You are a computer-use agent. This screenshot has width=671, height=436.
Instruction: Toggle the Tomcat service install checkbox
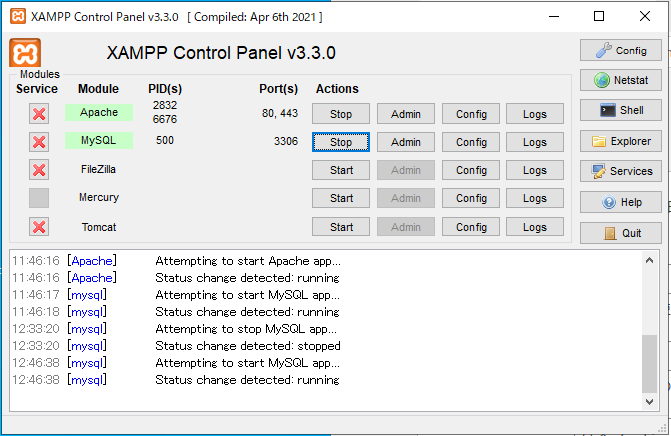(x=39, y=227)
